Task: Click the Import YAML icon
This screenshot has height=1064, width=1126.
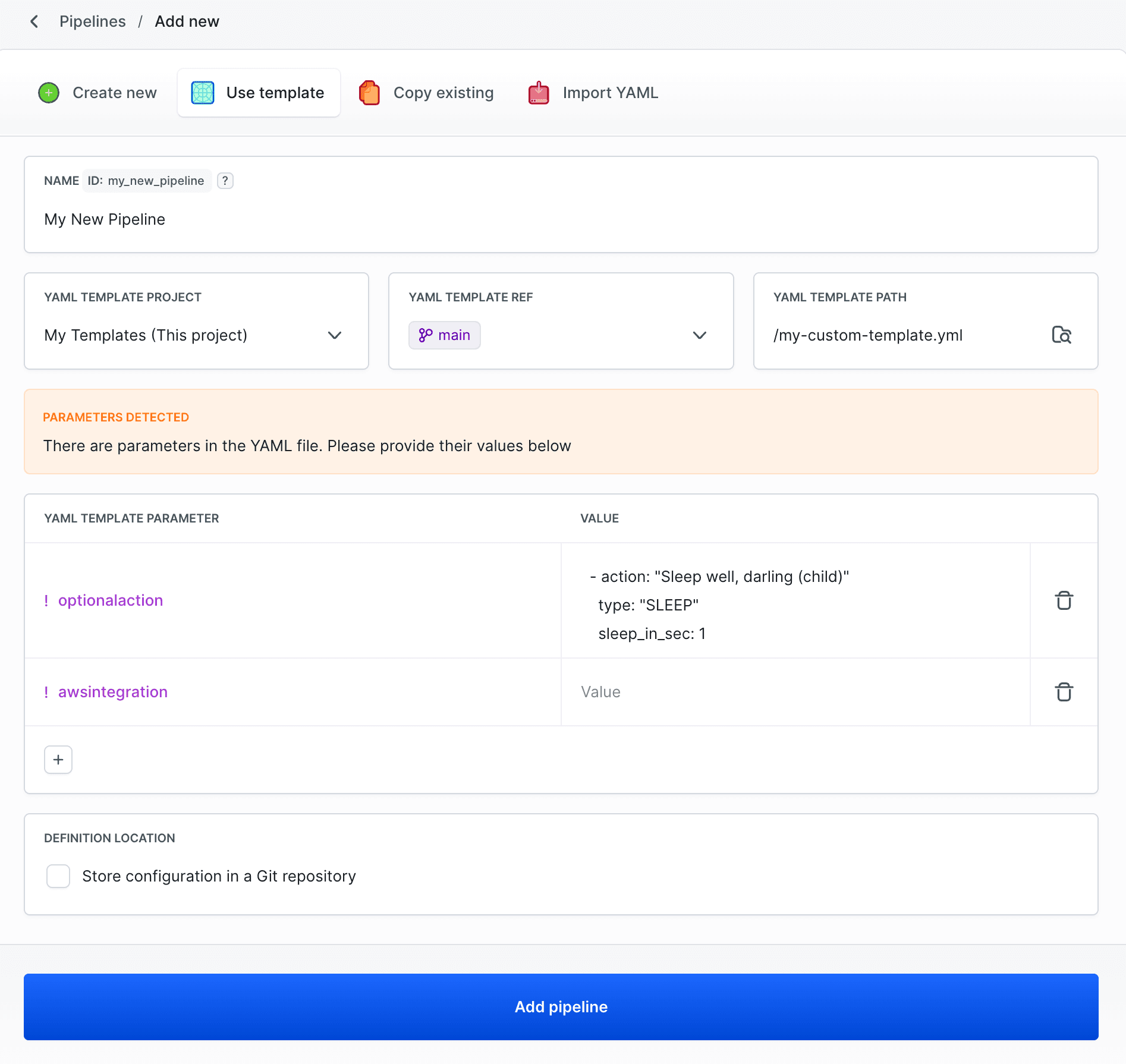Action: (x=538, y=92)
